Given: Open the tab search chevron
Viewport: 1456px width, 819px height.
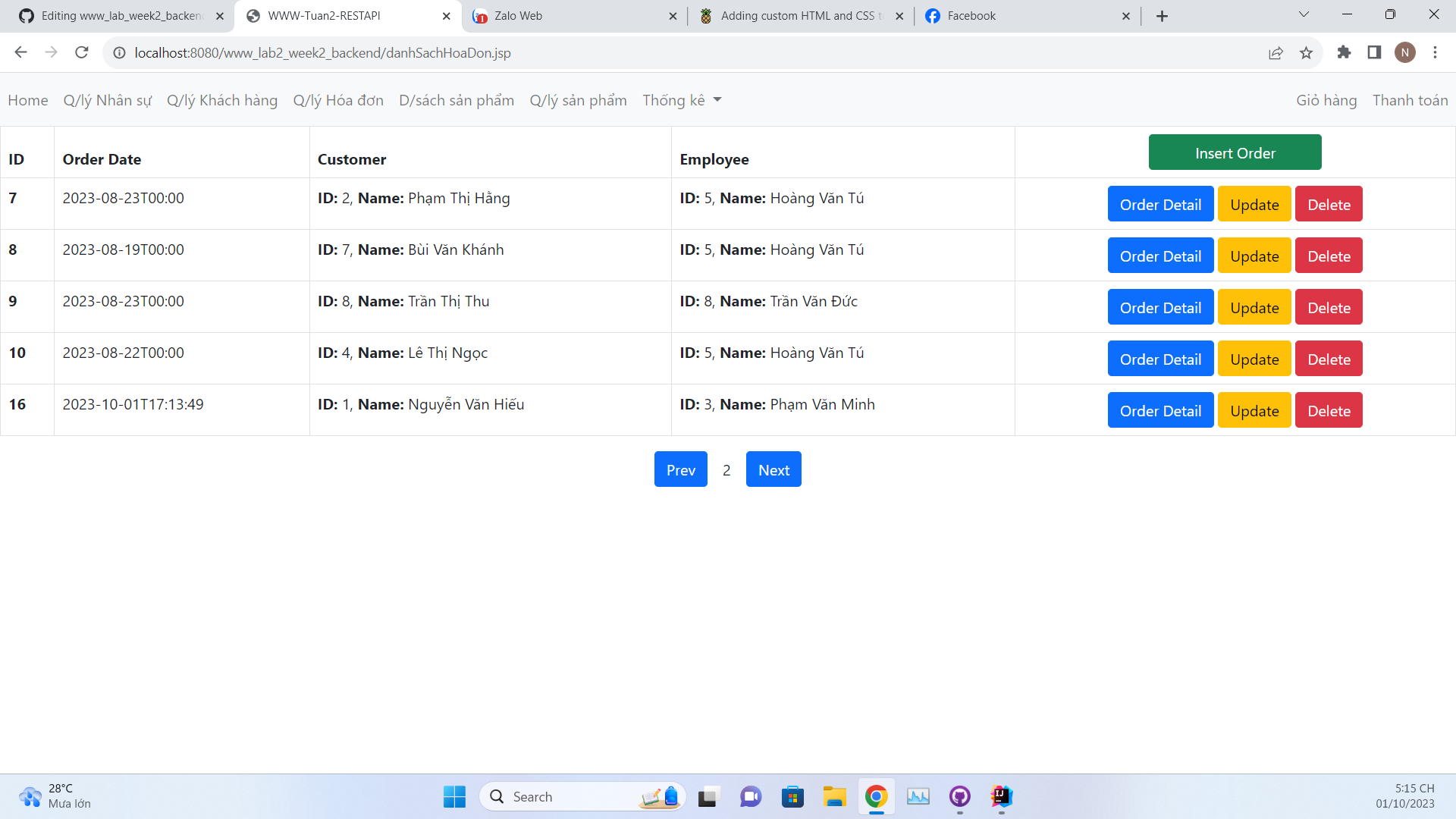Looking at the screenshot, I should tap(1303, 14).
